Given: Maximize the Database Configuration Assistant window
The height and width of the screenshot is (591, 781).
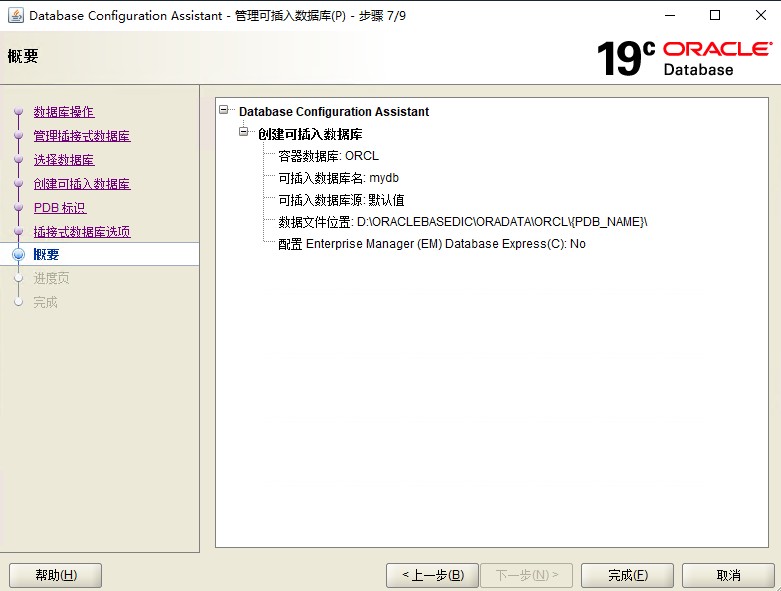Looking at the screenshot, I should (x=715, y=15).
